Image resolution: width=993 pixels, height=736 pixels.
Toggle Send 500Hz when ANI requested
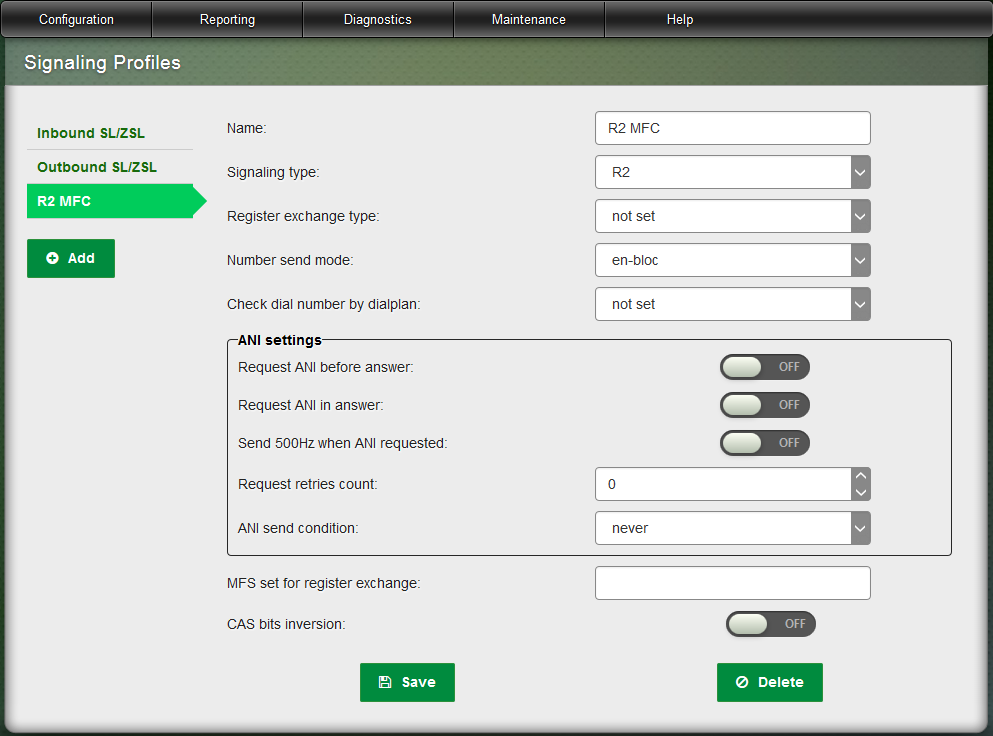764,443
